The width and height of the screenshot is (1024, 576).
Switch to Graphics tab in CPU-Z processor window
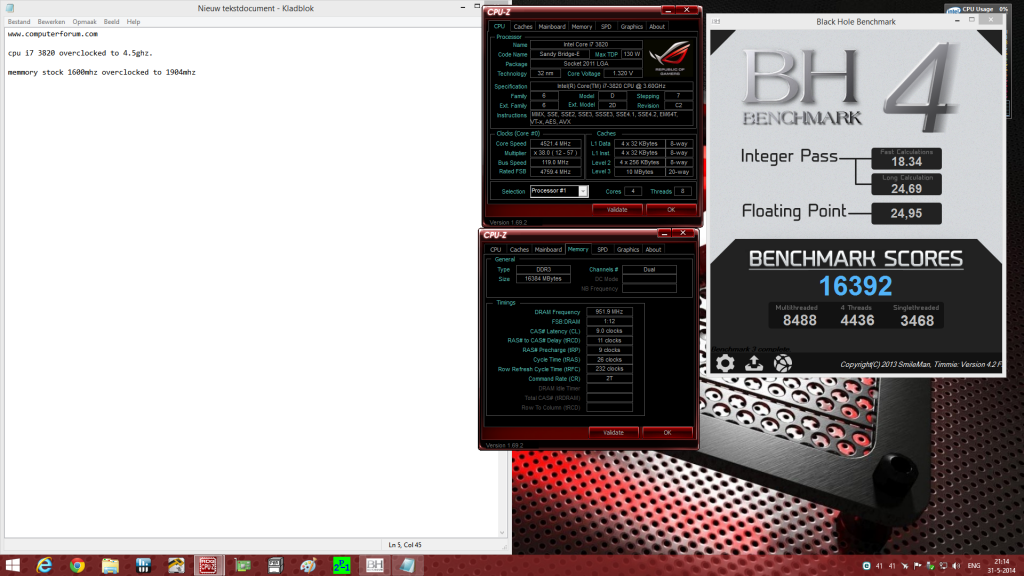coord(632,27)
